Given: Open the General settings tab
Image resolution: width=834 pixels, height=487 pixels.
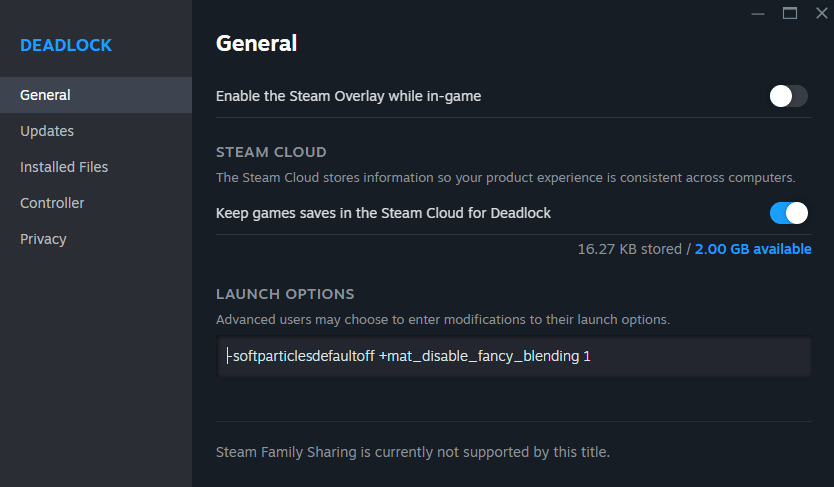Looking at the screenshot, I should [45, 95].
